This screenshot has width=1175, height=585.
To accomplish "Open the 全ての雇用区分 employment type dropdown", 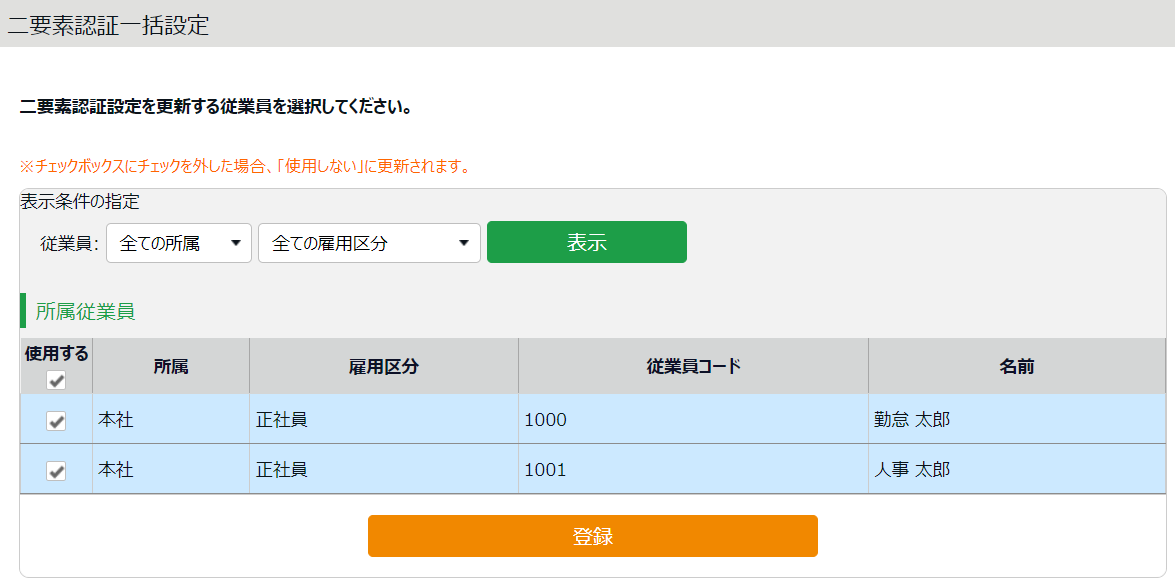I will pyautogui.click(x=369, y=243).
